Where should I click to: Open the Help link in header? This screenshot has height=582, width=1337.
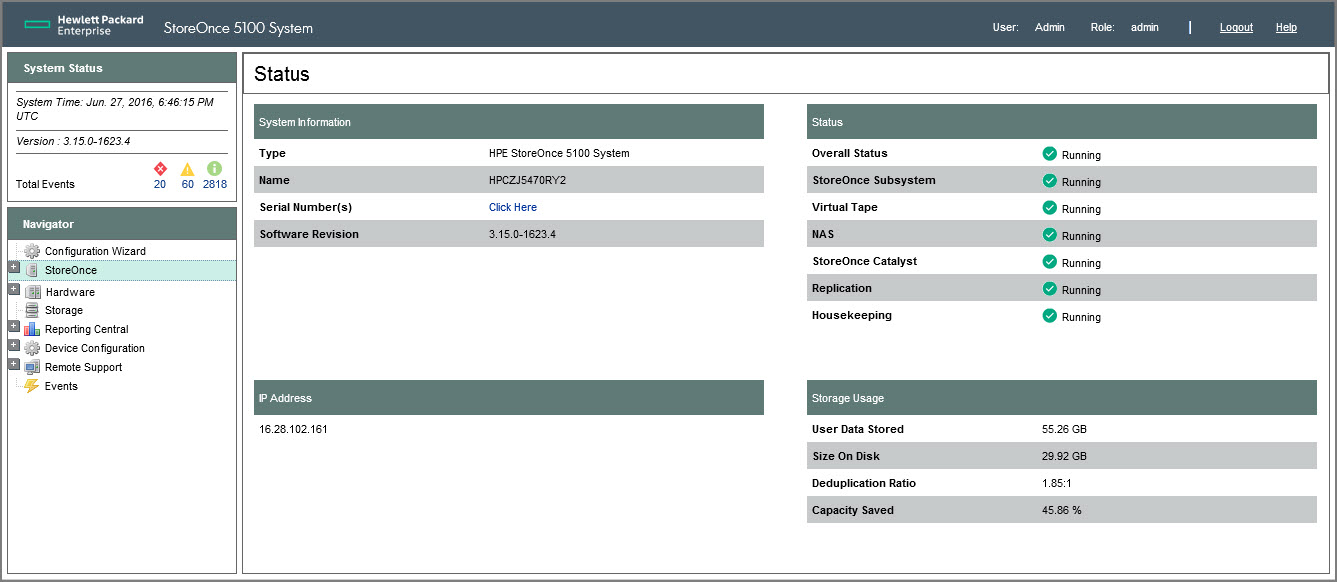tap(1286, 27)
